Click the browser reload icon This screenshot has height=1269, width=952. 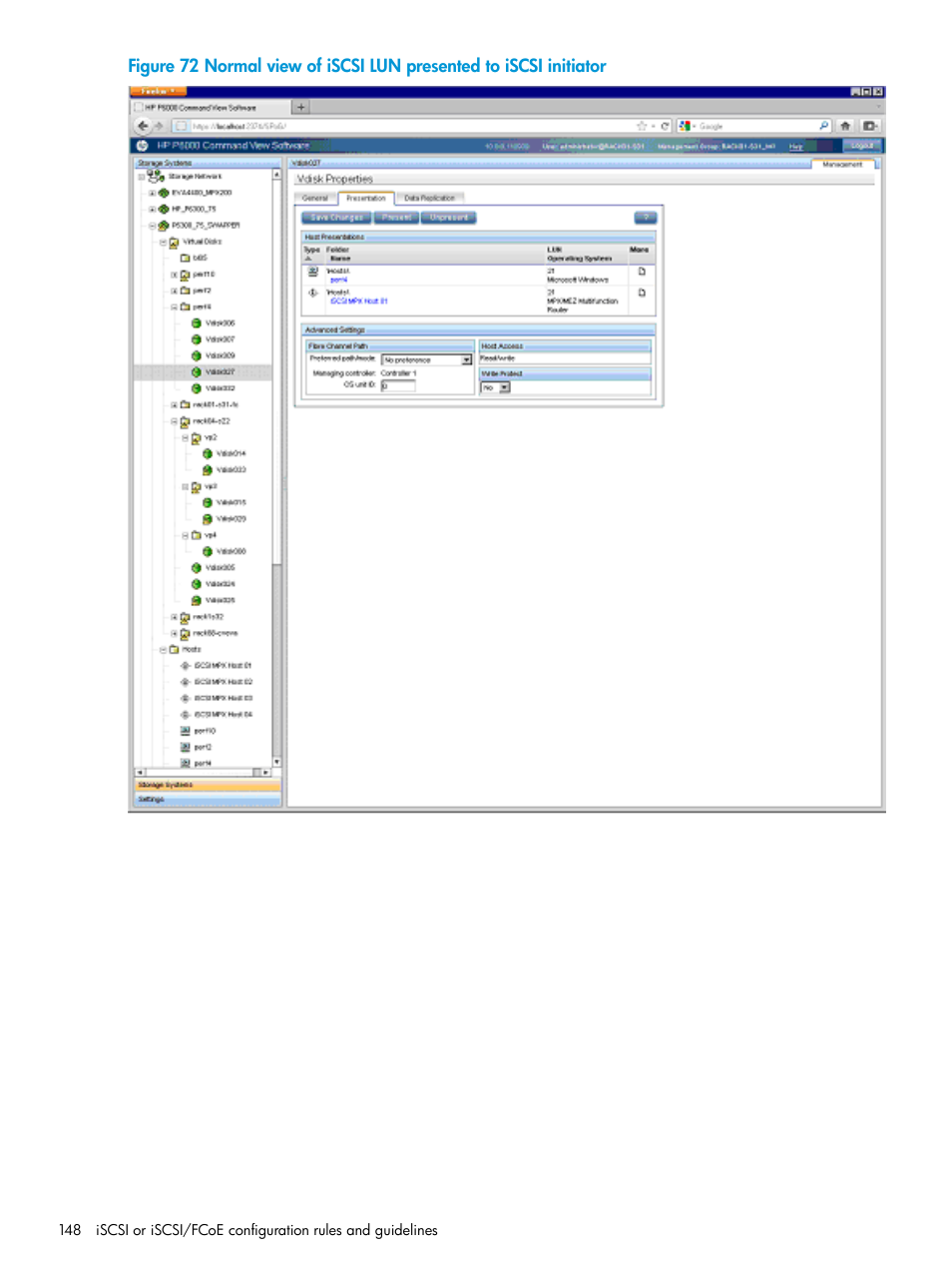click(x=665, y=126)
